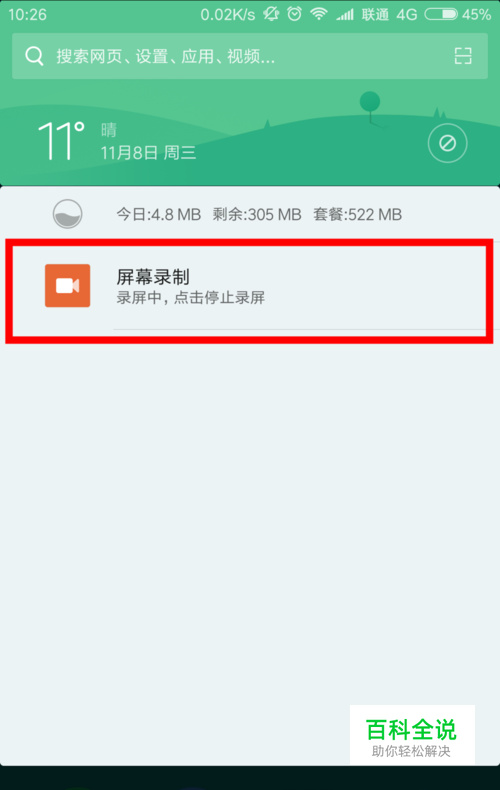
Task: Tap the 百科全说 watermark logo
Action: tap(412, 736)
